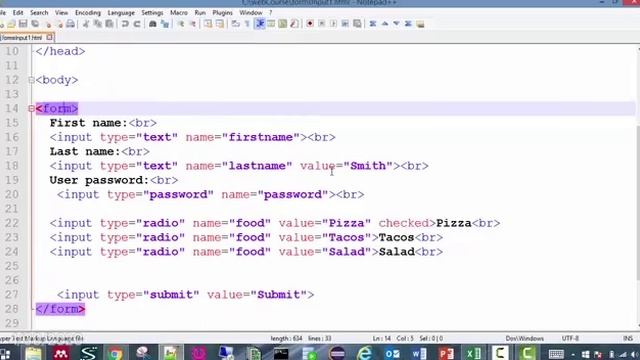
Task: Click the Replace toolbar icon
Action: pyautogui.click(x=165, y=24)
